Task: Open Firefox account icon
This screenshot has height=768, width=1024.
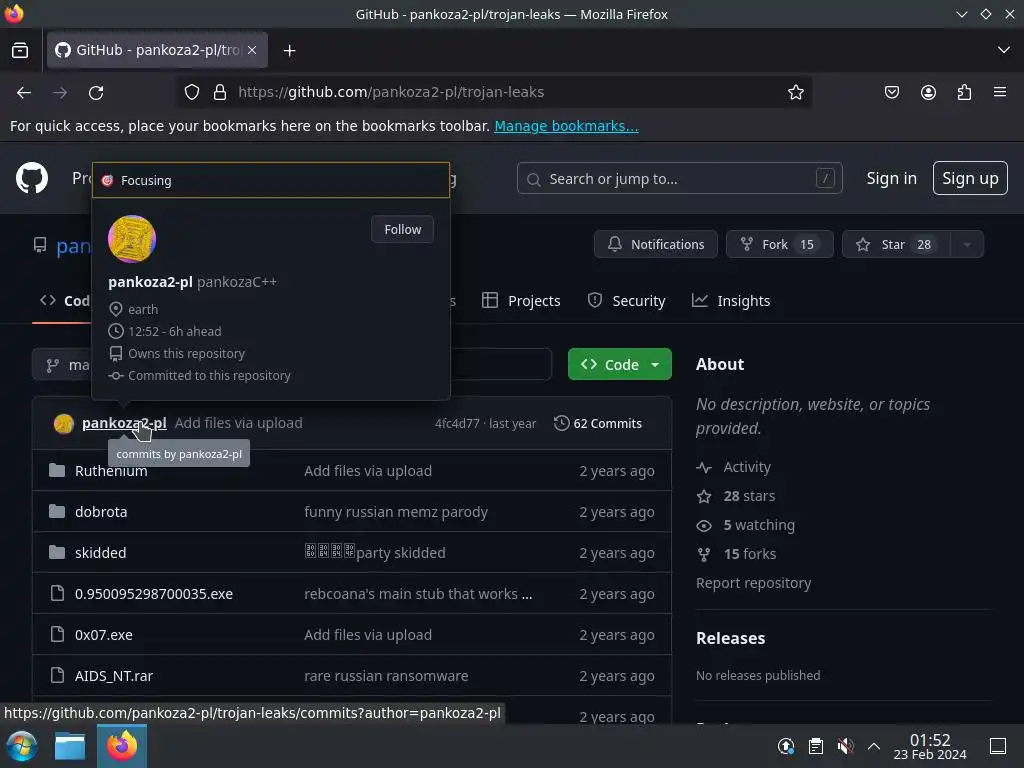Action: point(928,93)
